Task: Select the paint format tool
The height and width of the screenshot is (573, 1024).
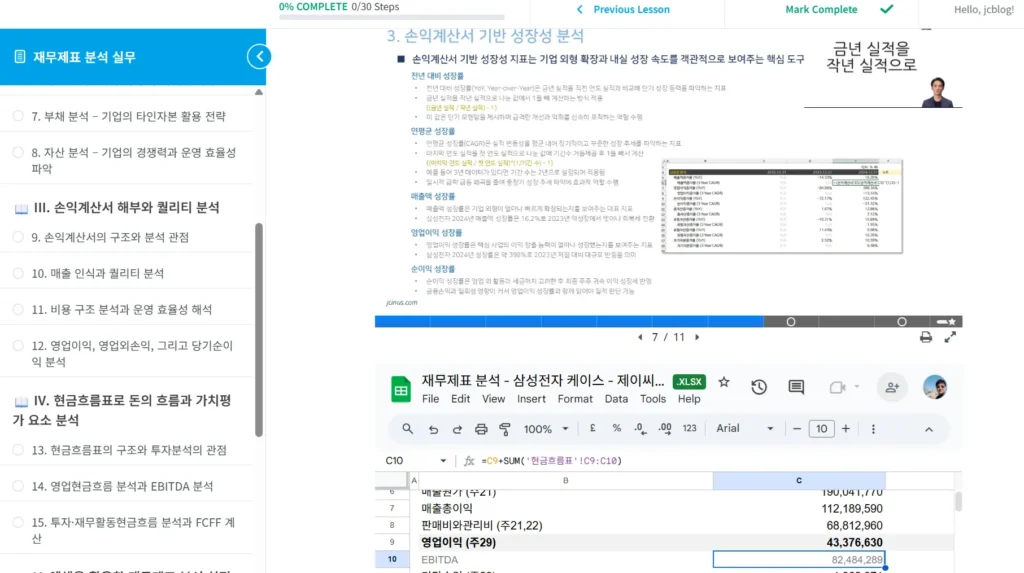Action: point(505,429)
